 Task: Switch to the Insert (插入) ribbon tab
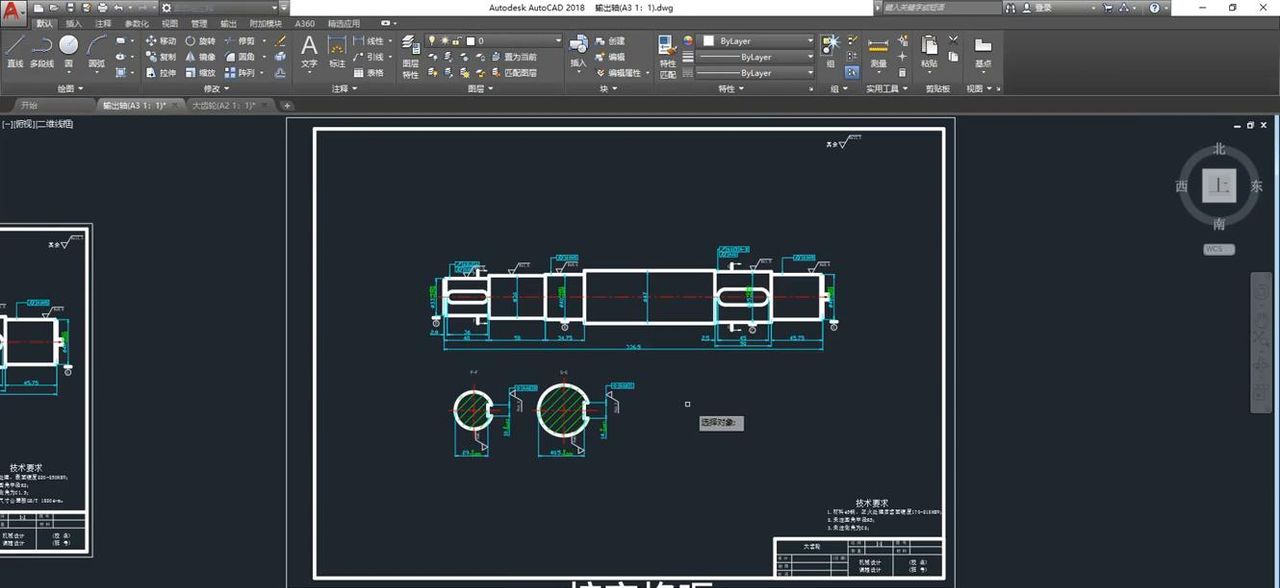74,23
